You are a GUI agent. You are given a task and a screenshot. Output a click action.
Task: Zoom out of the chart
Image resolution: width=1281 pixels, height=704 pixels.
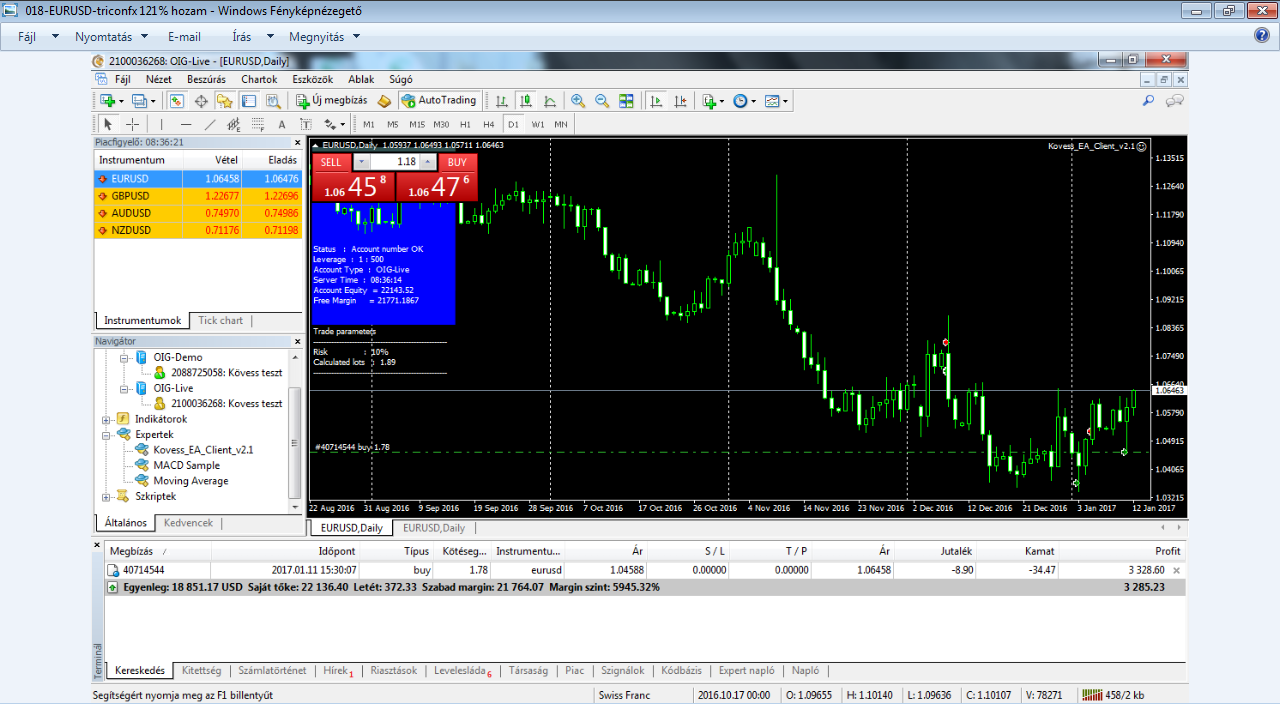click(x=602, y=101)
